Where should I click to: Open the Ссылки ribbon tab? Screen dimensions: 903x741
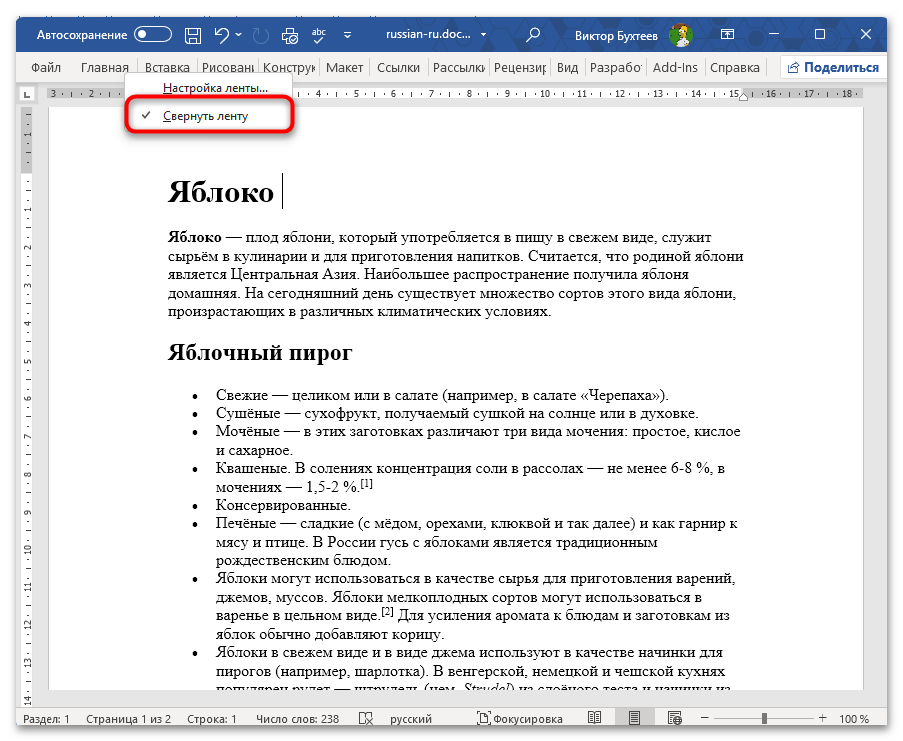pyautogui.click(x=399, y=67)
